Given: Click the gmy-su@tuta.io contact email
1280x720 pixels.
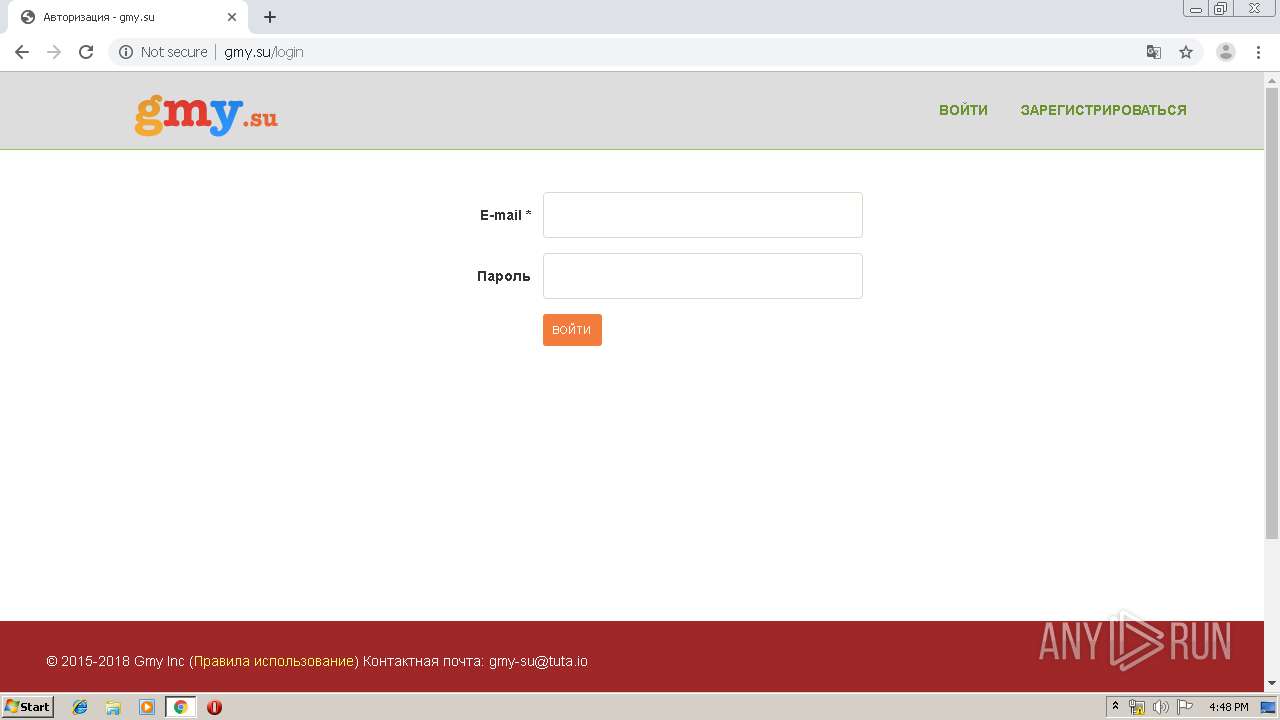Looking at the screenshot, I should point(538,661).
